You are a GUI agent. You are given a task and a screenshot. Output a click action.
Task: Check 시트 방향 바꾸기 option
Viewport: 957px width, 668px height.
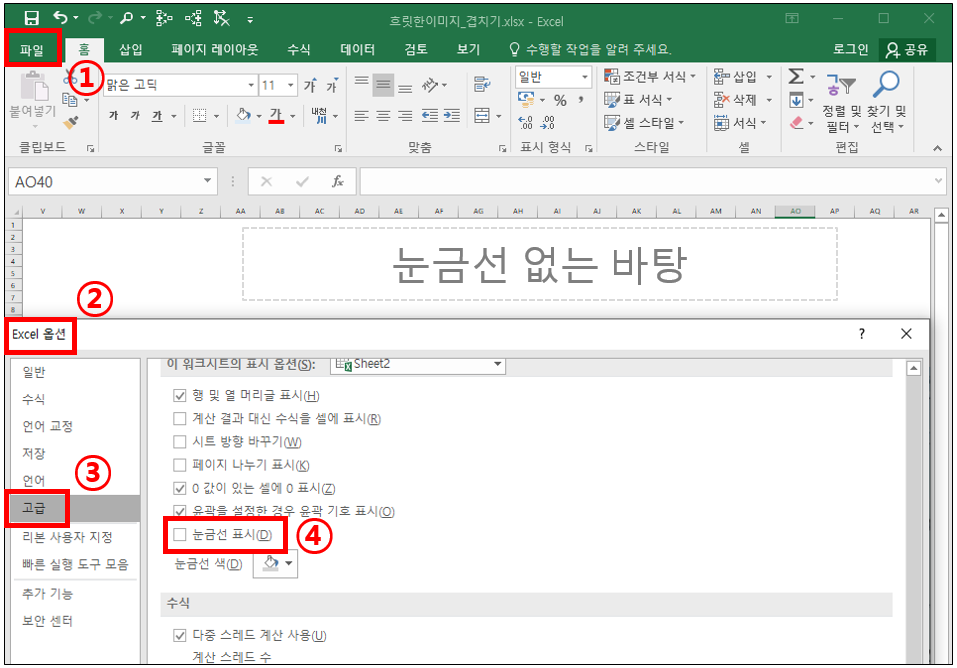tap(179, 441)
